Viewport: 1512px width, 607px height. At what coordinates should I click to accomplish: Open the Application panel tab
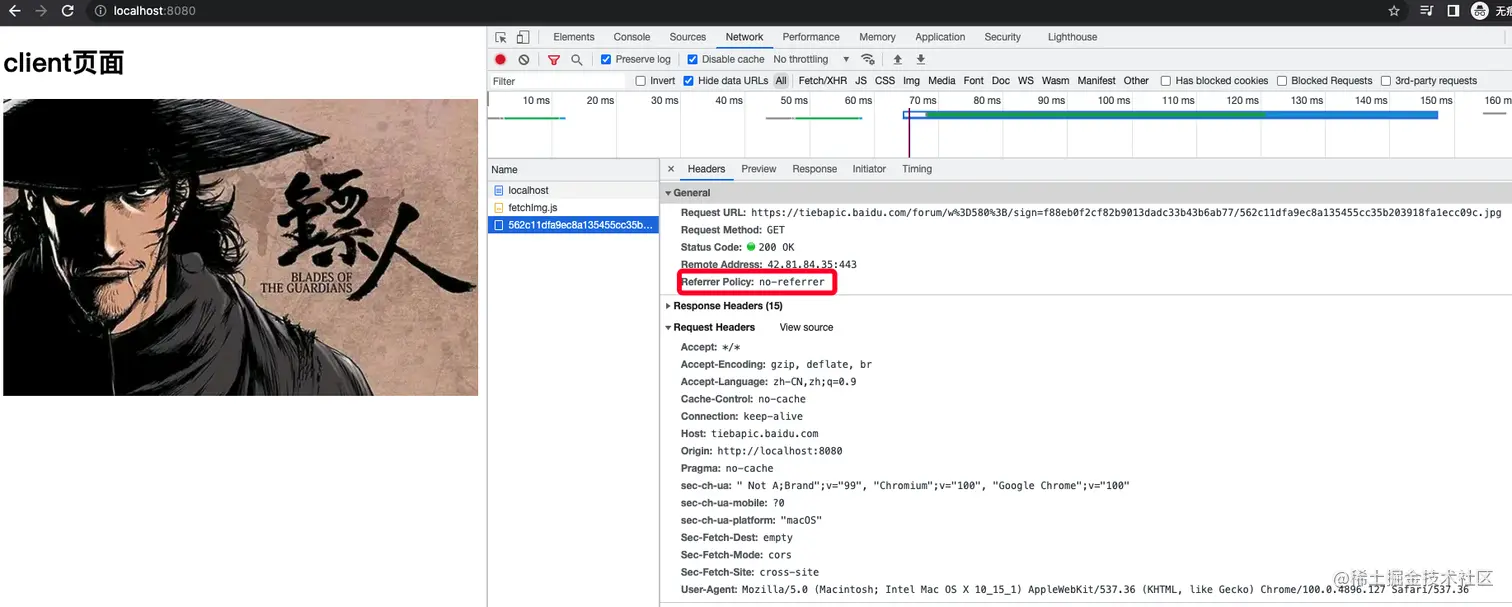940,37
